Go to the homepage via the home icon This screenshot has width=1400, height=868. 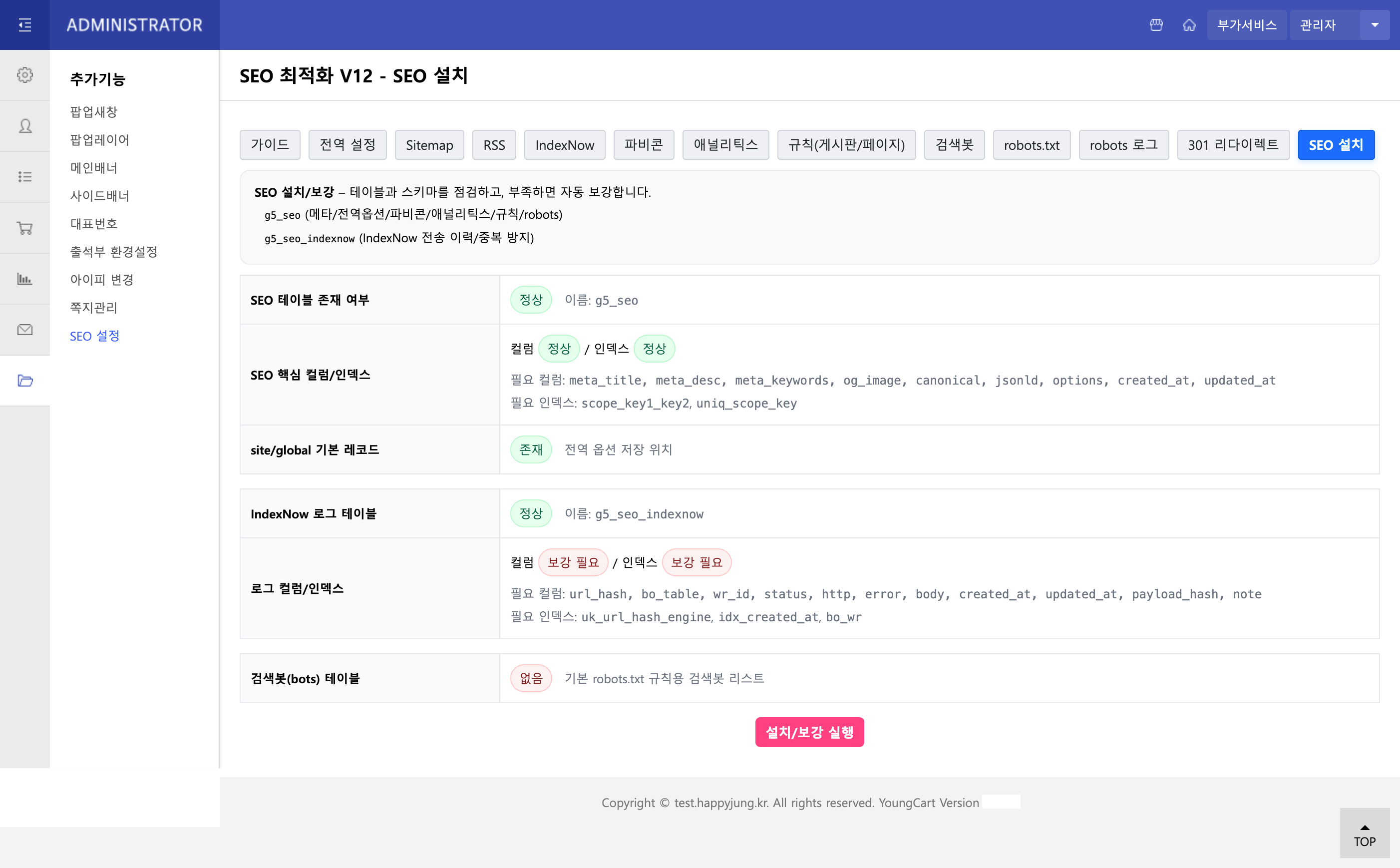[x=1189, y=24]
